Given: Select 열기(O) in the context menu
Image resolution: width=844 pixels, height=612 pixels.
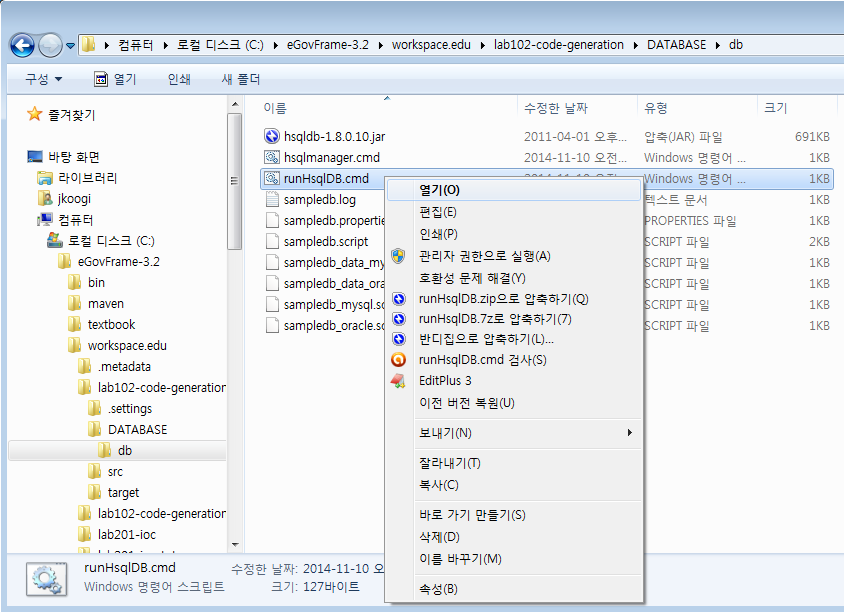Looking at the screenshot, I should [x=440, y=189].
